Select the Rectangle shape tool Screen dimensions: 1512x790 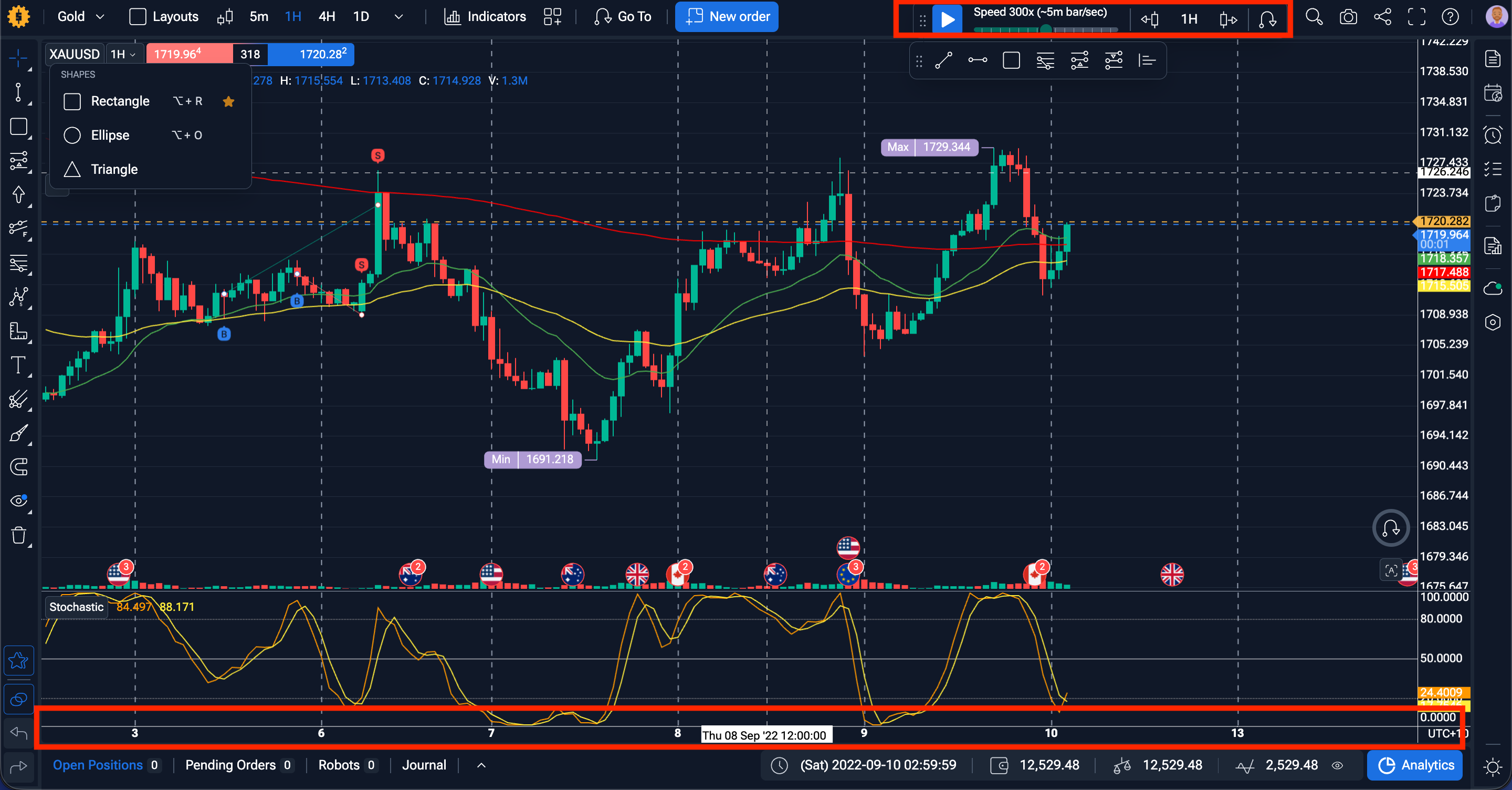pyautogui.click(x=150, y=101)
